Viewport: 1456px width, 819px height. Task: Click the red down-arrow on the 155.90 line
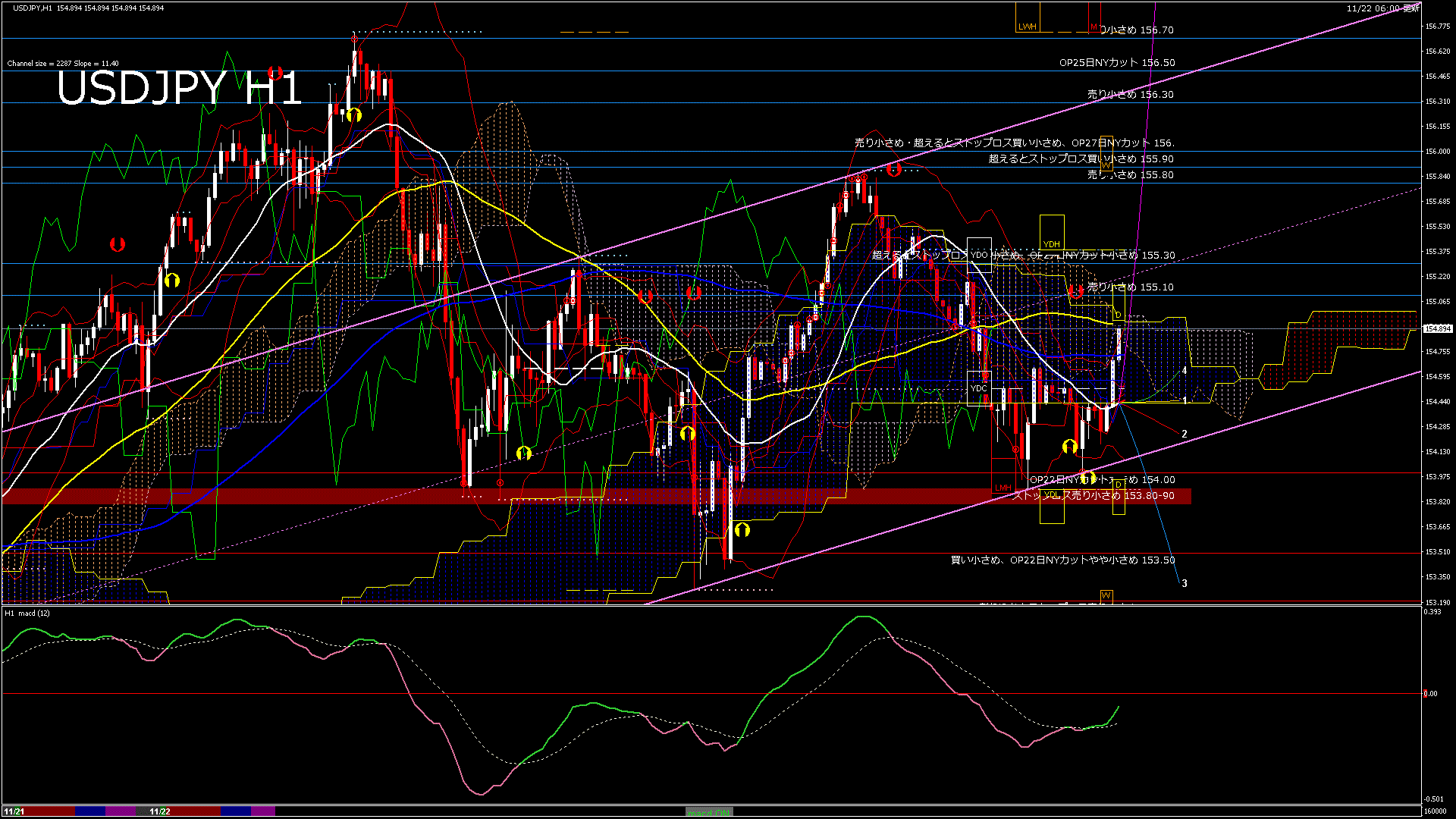point(894,170)
